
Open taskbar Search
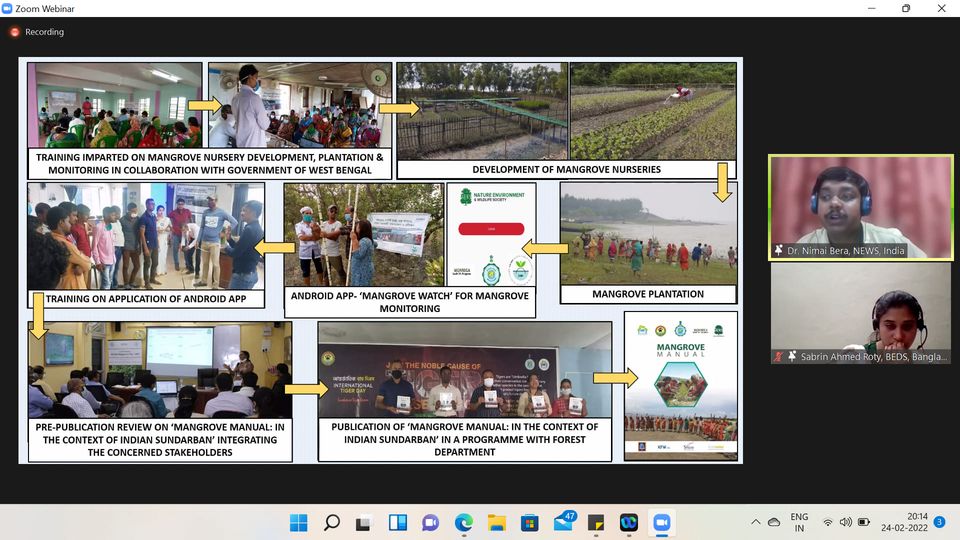coord(331,522)
